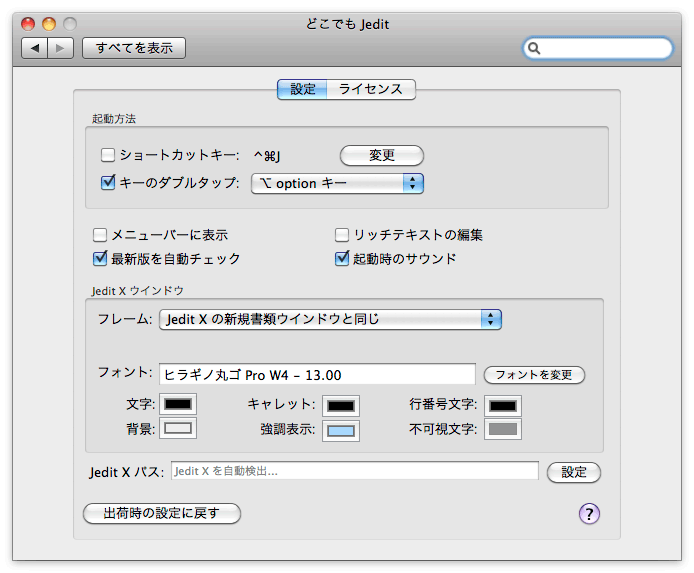694x573 pixels.
Task: Open the キャレット color well
Action: (x=341, y=406)
